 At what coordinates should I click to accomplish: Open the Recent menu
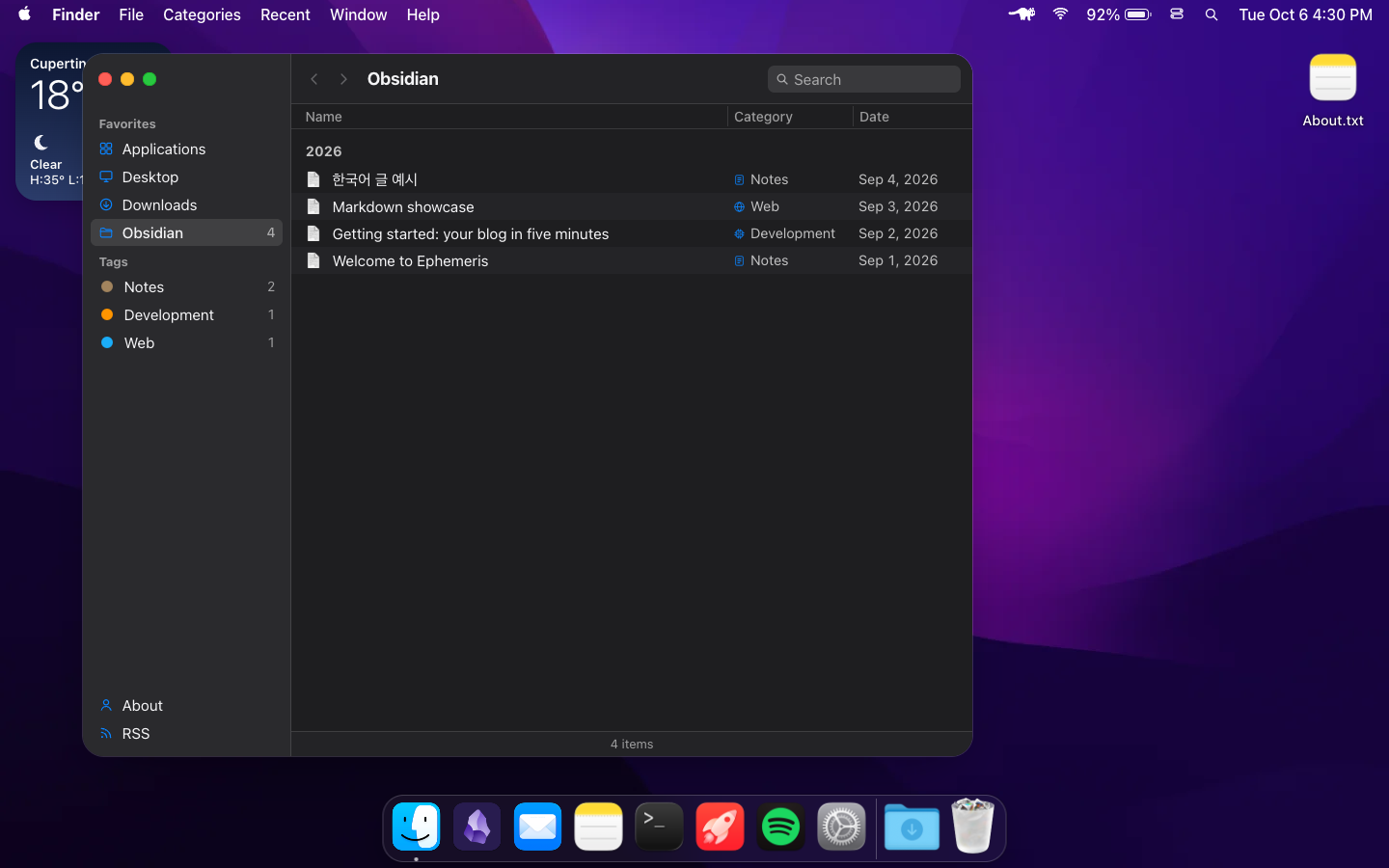tap(286, 14)
